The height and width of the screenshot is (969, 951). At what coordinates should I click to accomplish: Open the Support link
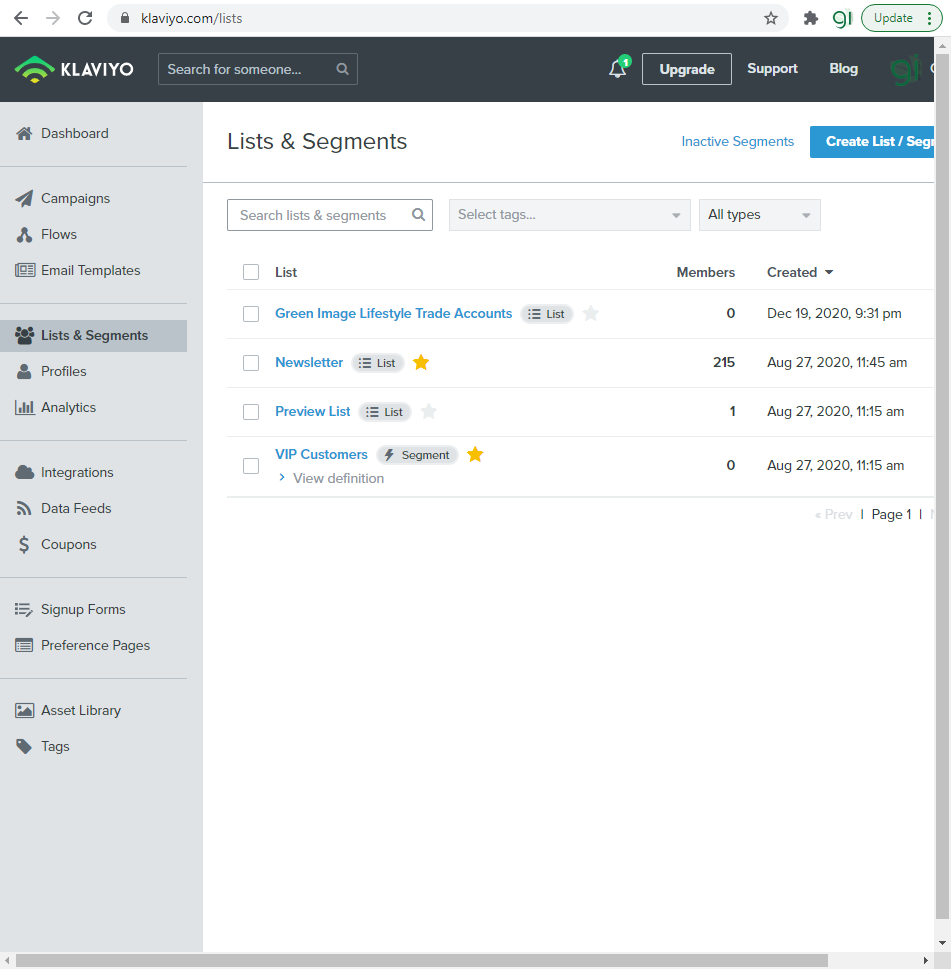(772, 68)
